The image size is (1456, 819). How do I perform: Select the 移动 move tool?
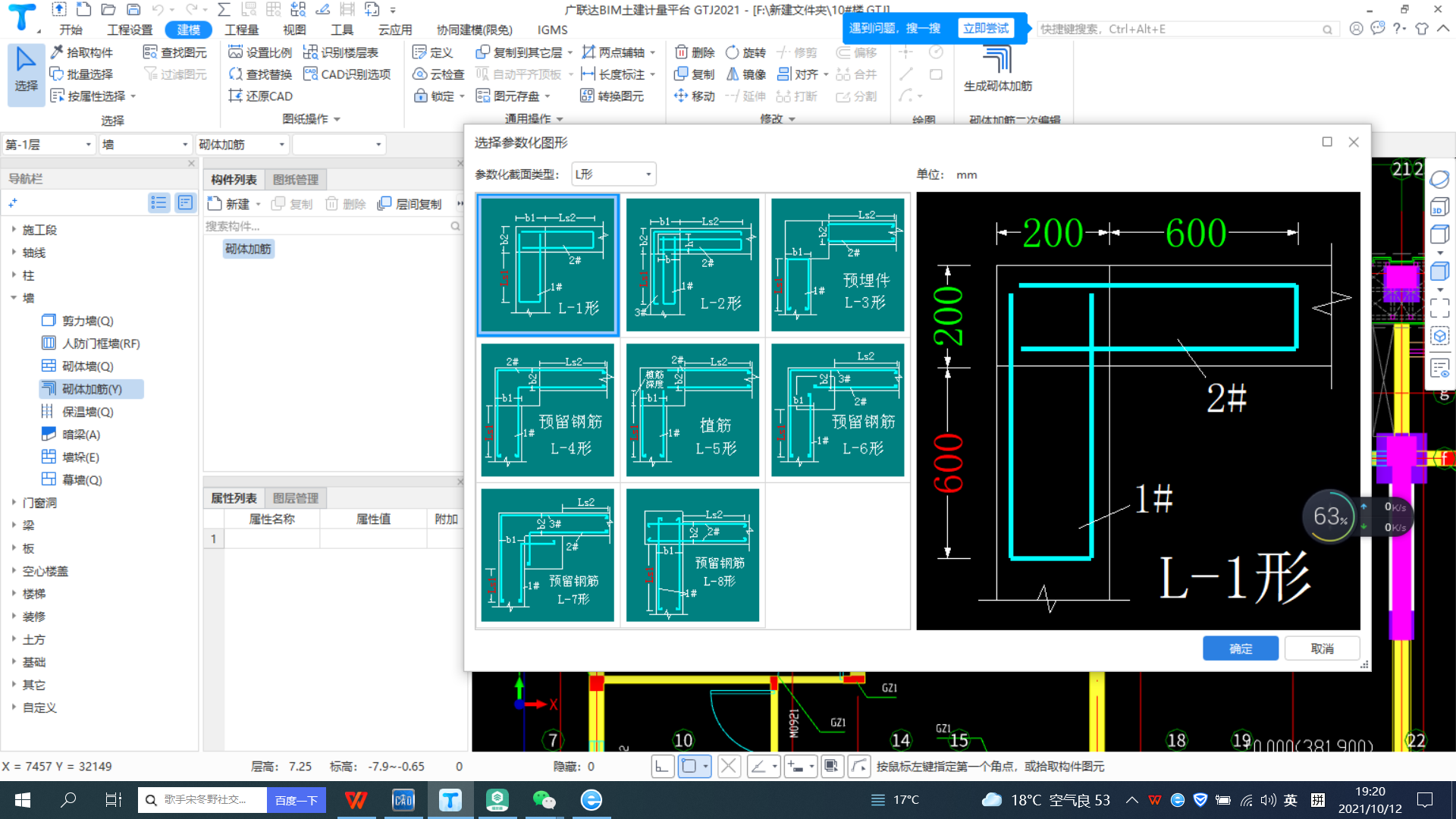[x=695, y=96]
